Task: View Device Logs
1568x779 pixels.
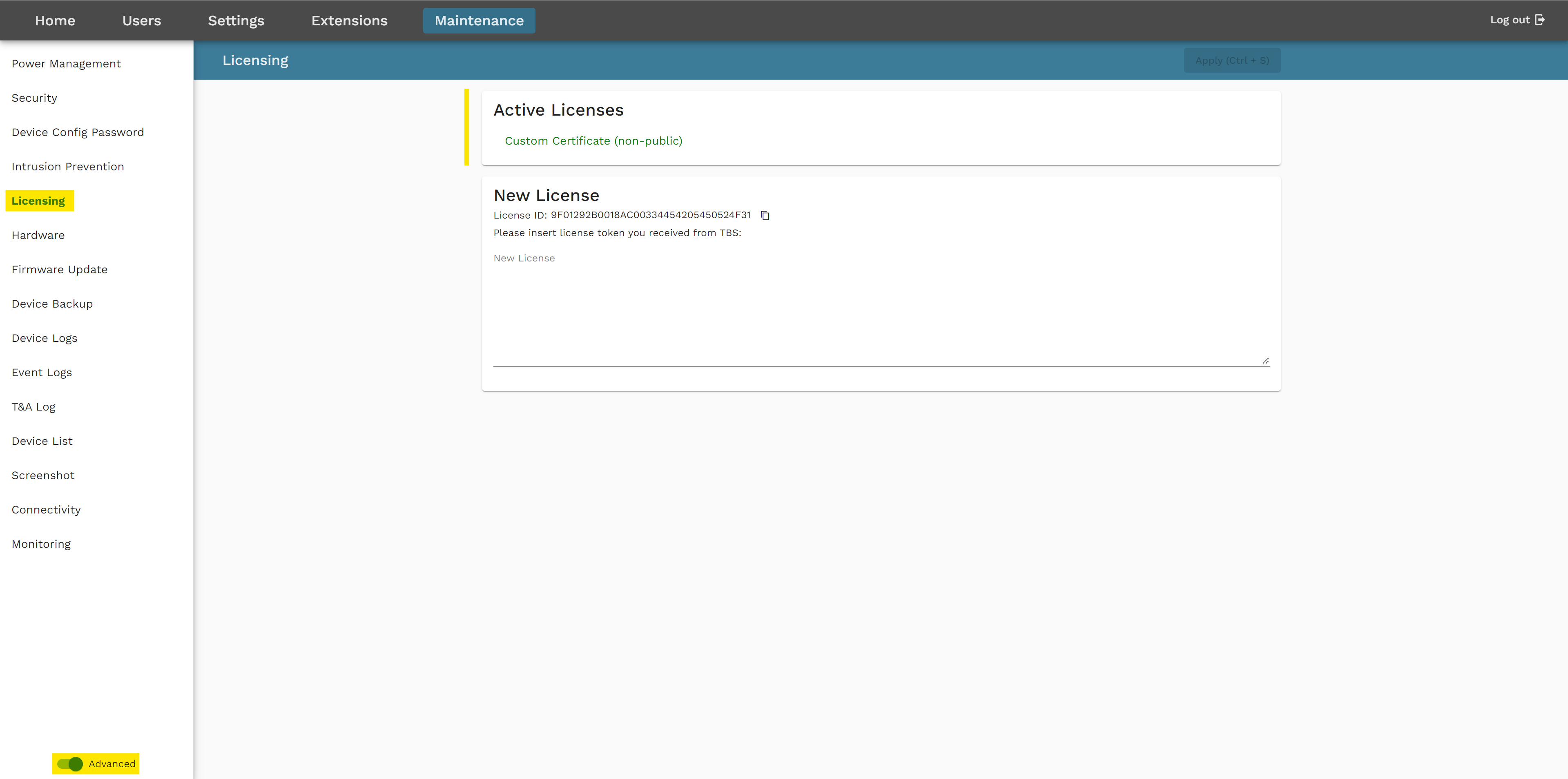Action: point(45,338)
